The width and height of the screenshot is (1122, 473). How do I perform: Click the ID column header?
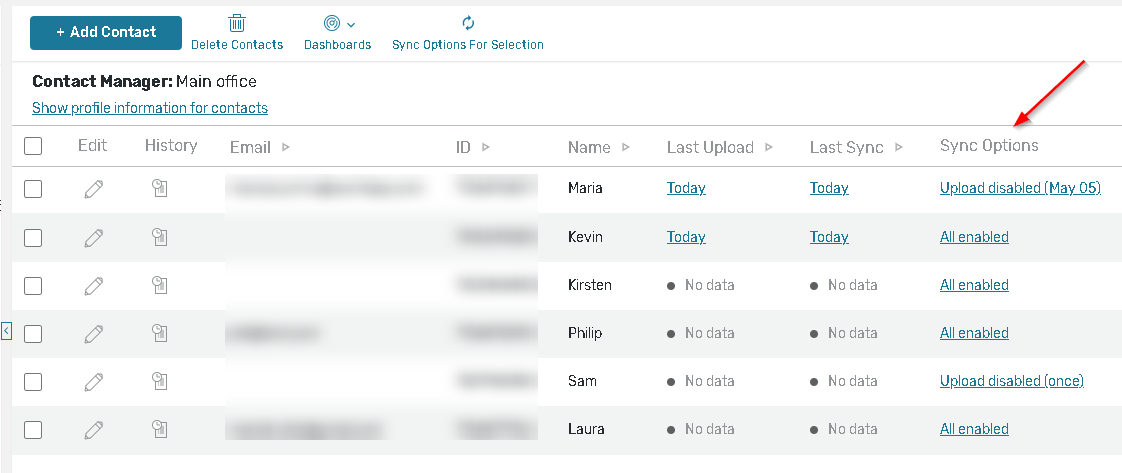click(x=463, y=147)
